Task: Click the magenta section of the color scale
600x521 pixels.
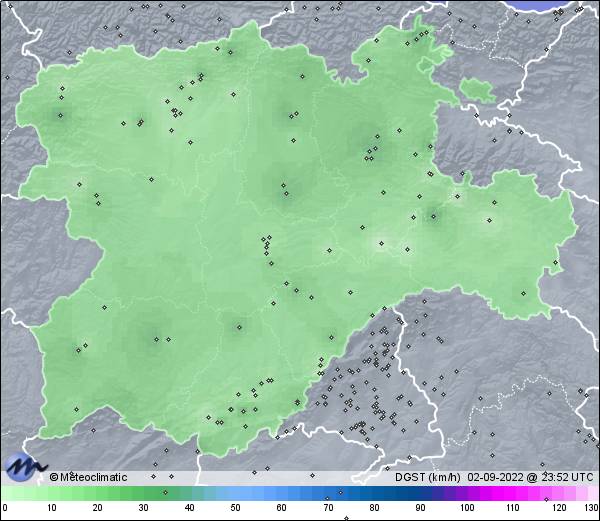Action: 509,493
